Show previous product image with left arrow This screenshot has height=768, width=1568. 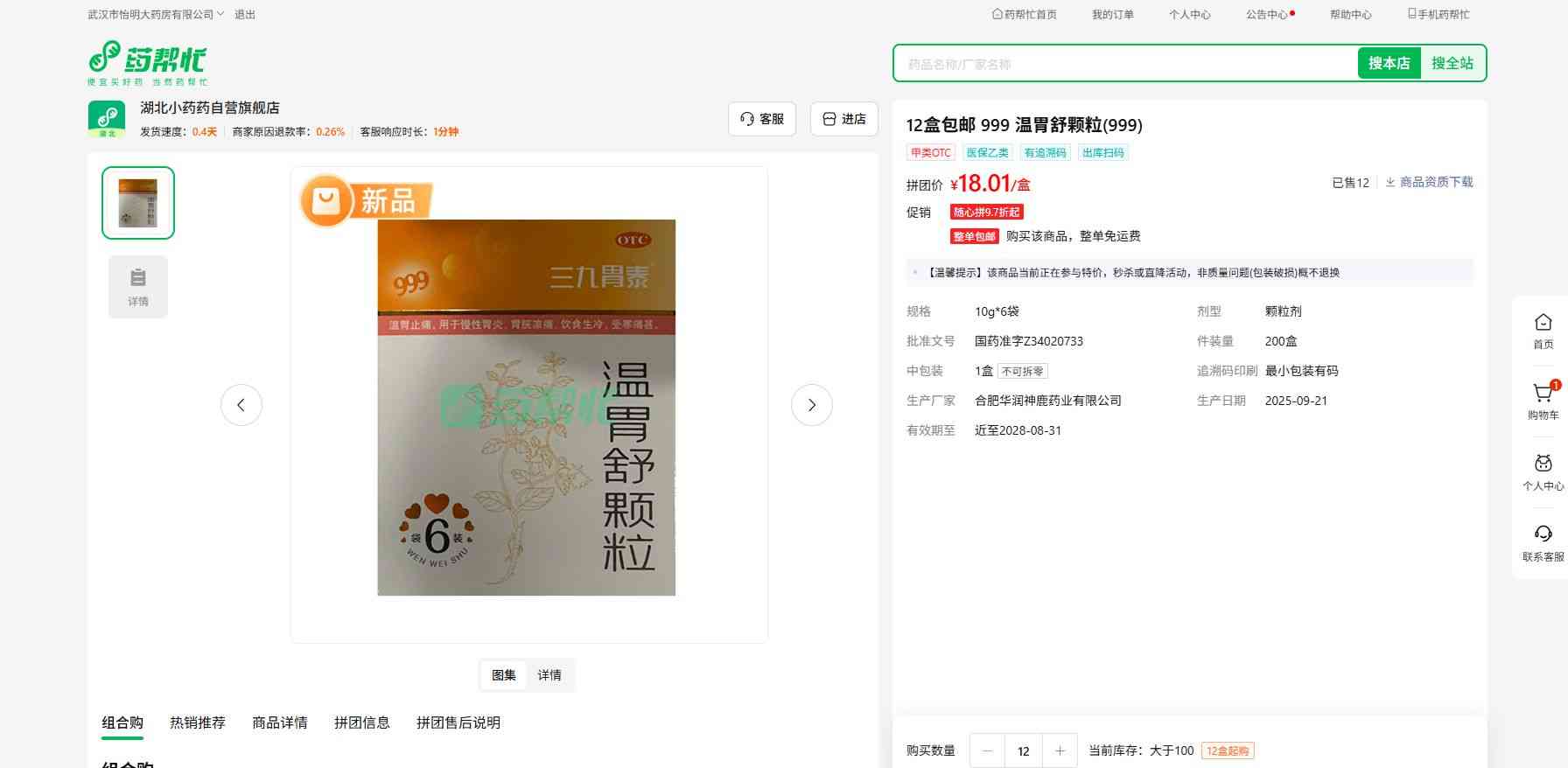pos(241,405)
